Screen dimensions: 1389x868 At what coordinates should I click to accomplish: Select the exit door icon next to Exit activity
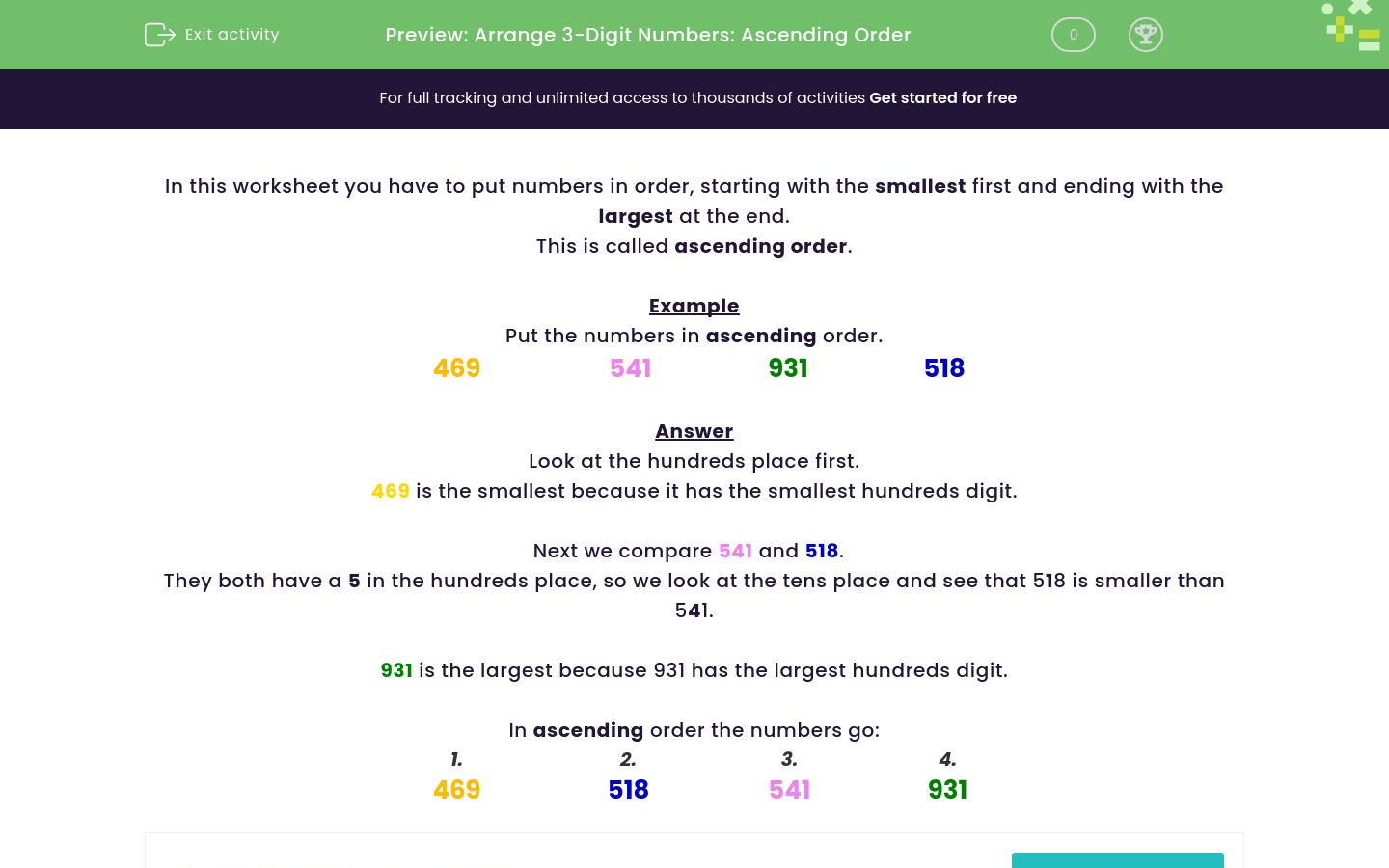(160, 35)
